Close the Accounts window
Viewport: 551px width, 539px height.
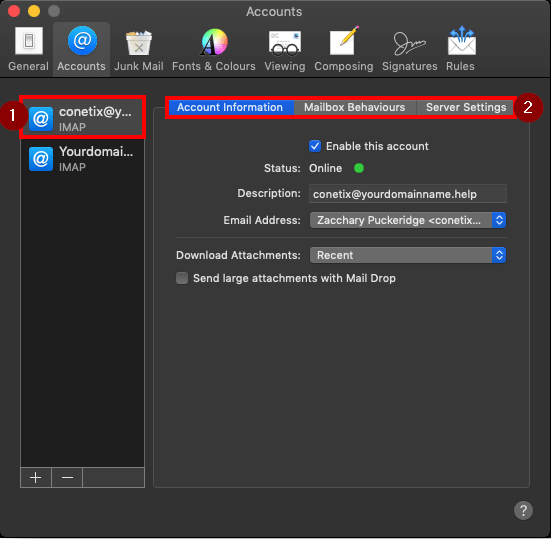click(x=14, y=11)
